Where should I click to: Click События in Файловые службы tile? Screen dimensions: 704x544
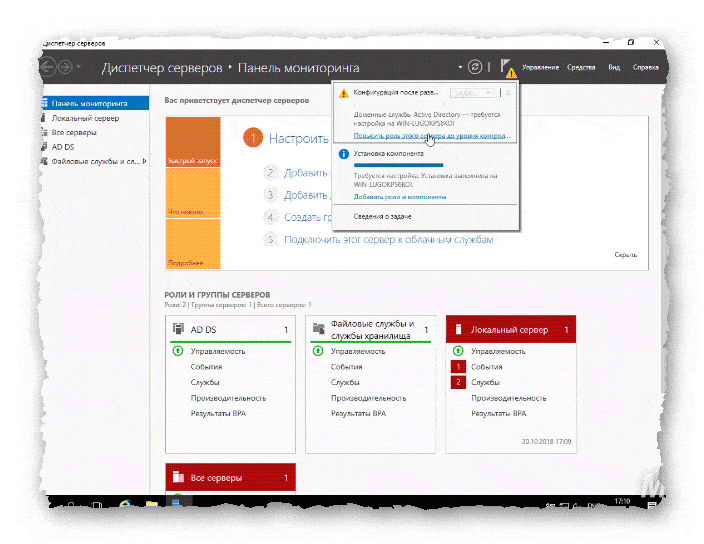pyautogui.click(x=347, y=367)
